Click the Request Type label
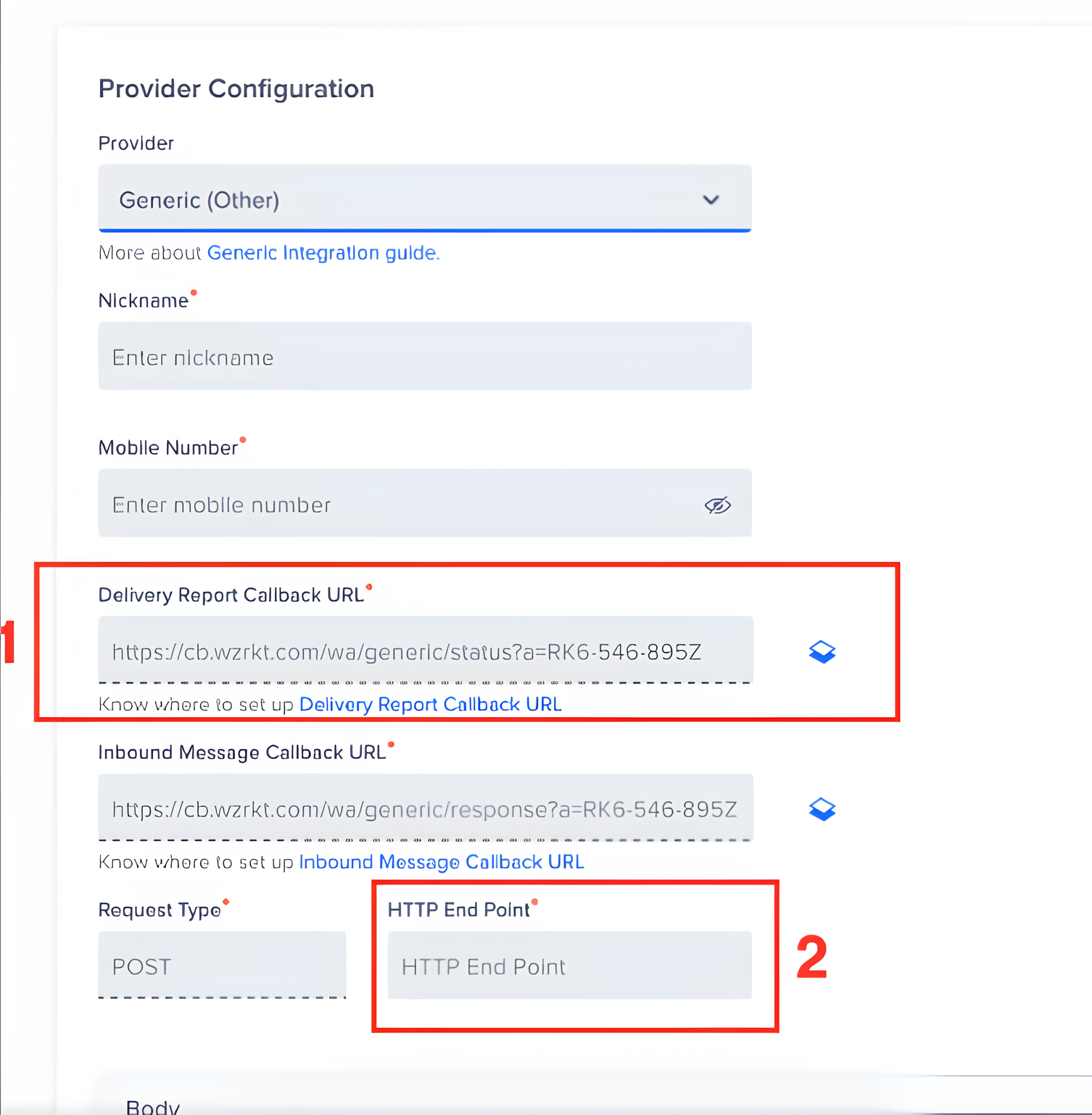 click(160, 910)
